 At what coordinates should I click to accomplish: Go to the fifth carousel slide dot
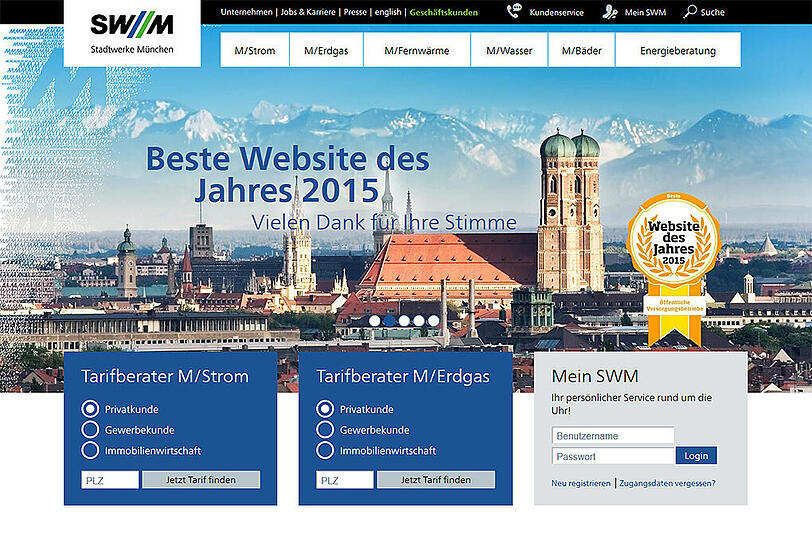point(434,321)
